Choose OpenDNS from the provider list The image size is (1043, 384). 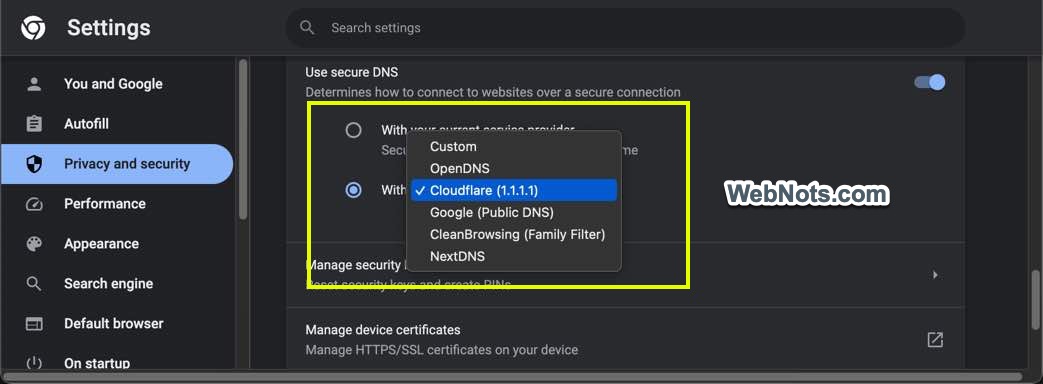(514, 168)
